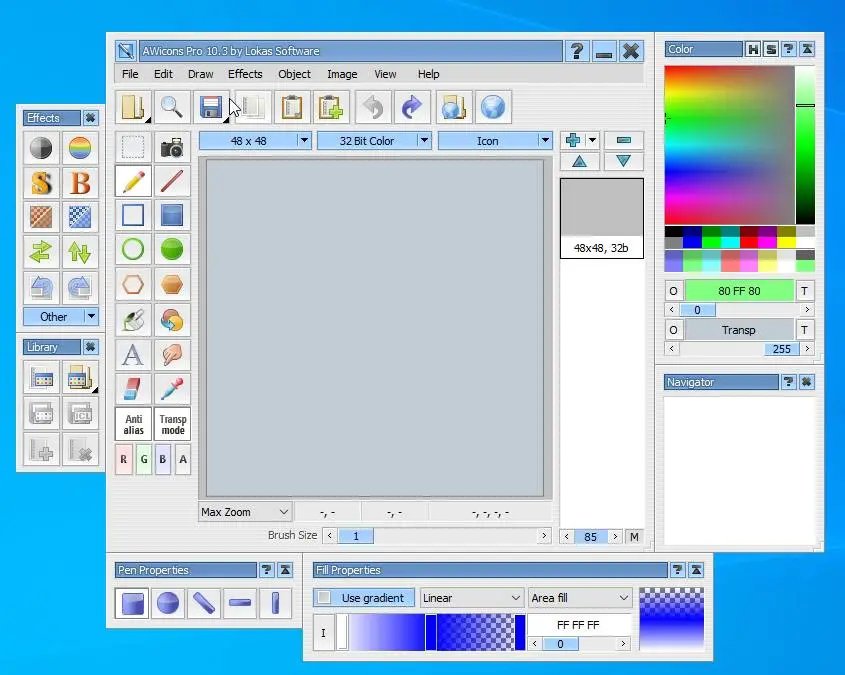Open the 48 x 48 size dropdown
The image size is (845, 675).
304,141
